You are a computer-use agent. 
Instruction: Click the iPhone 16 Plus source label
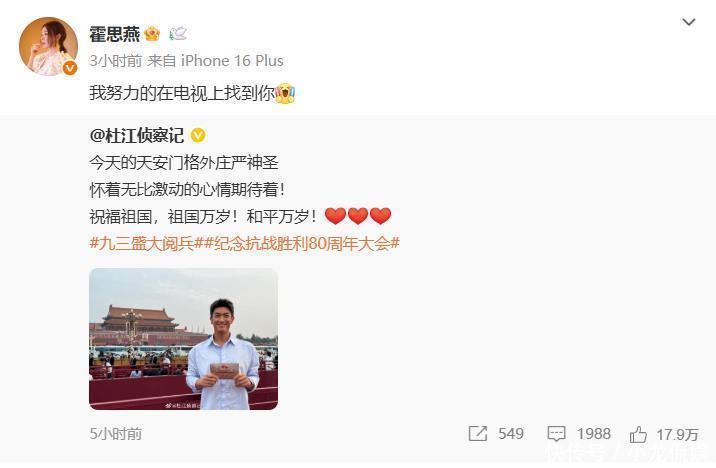point(232,61)
